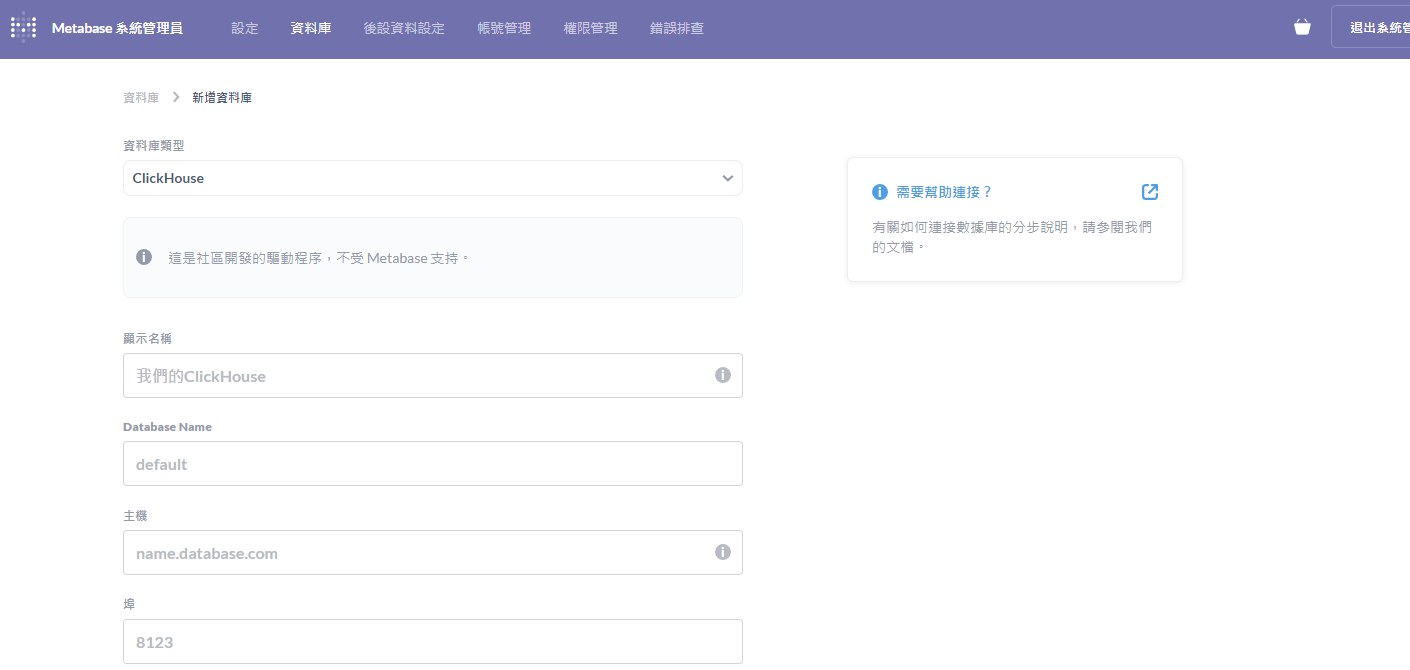Viewport: 1410px width, 670px height.
Task: Click the info icon beside 需要幫助連接
Action: pyautogui.click(x=880, y=192)
